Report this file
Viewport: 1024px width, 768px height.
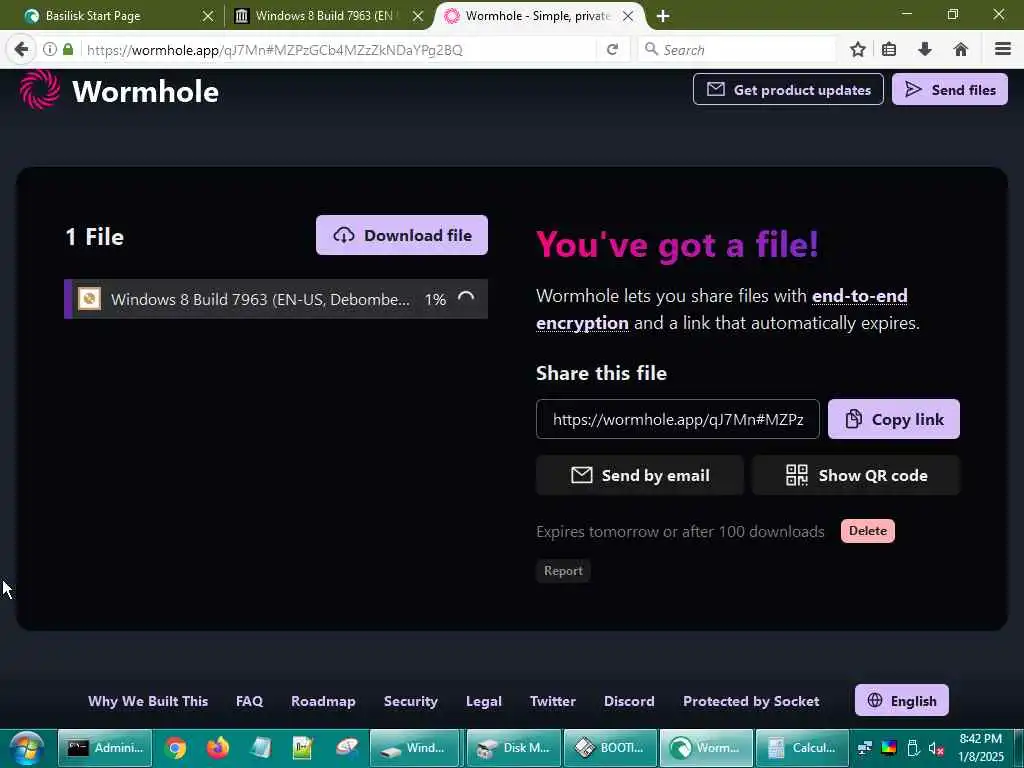(563, 571)
